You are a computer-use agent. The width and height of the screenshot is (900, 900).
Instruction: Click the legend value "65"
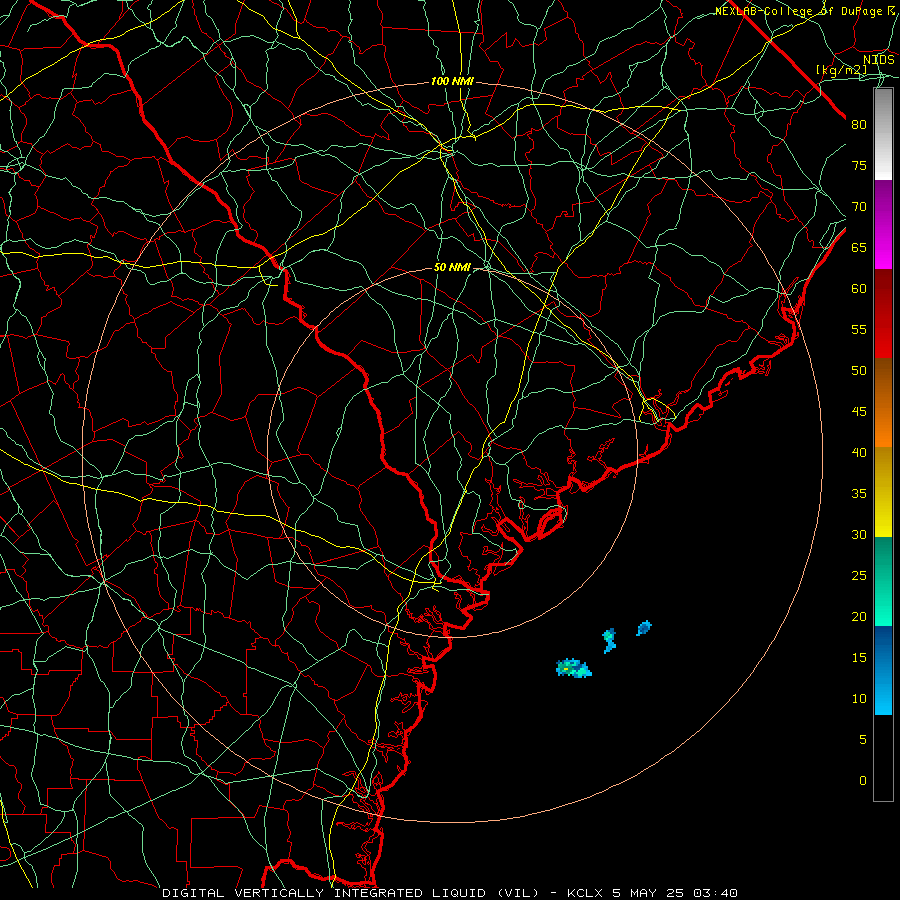(859, 247)
